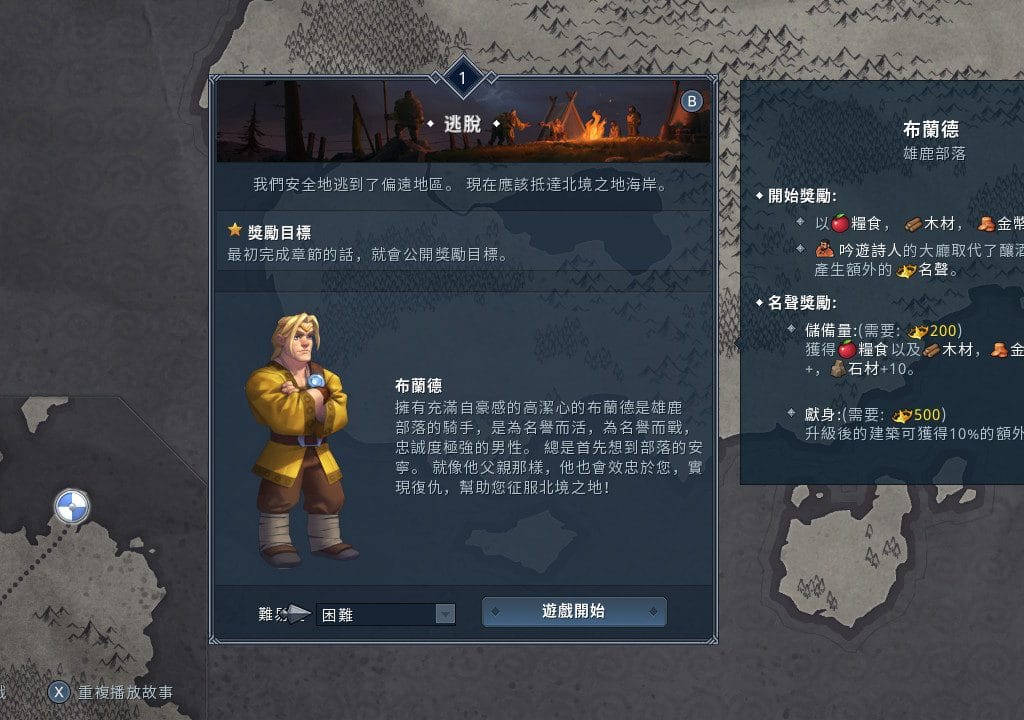The height and width of the screenshot is (720, 1024).
Task: Click the gold star bonus objective icon
Action: 234,230
